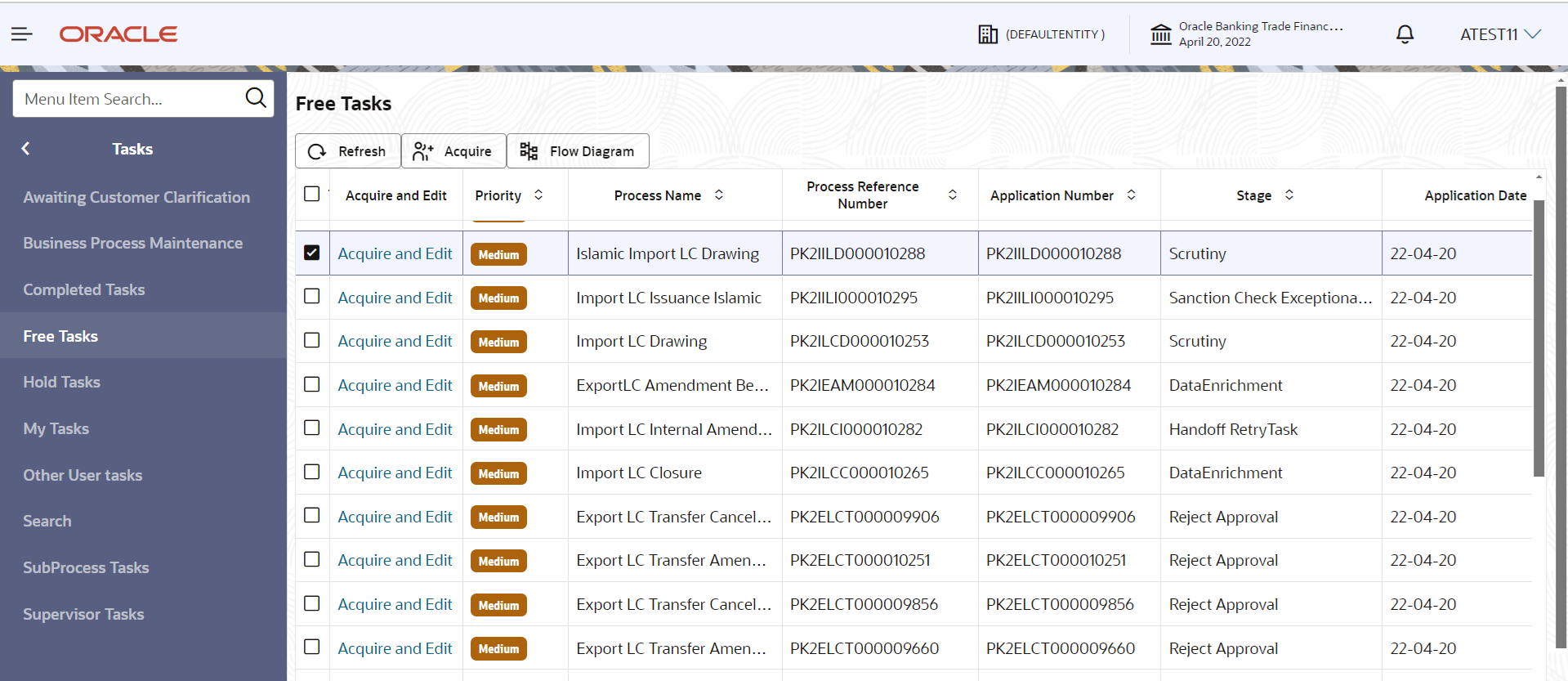Click the Medium priority badge for PK2IEAM000010284
The height and width of the screenshot is (681, 1568).
tap(498, 386)
